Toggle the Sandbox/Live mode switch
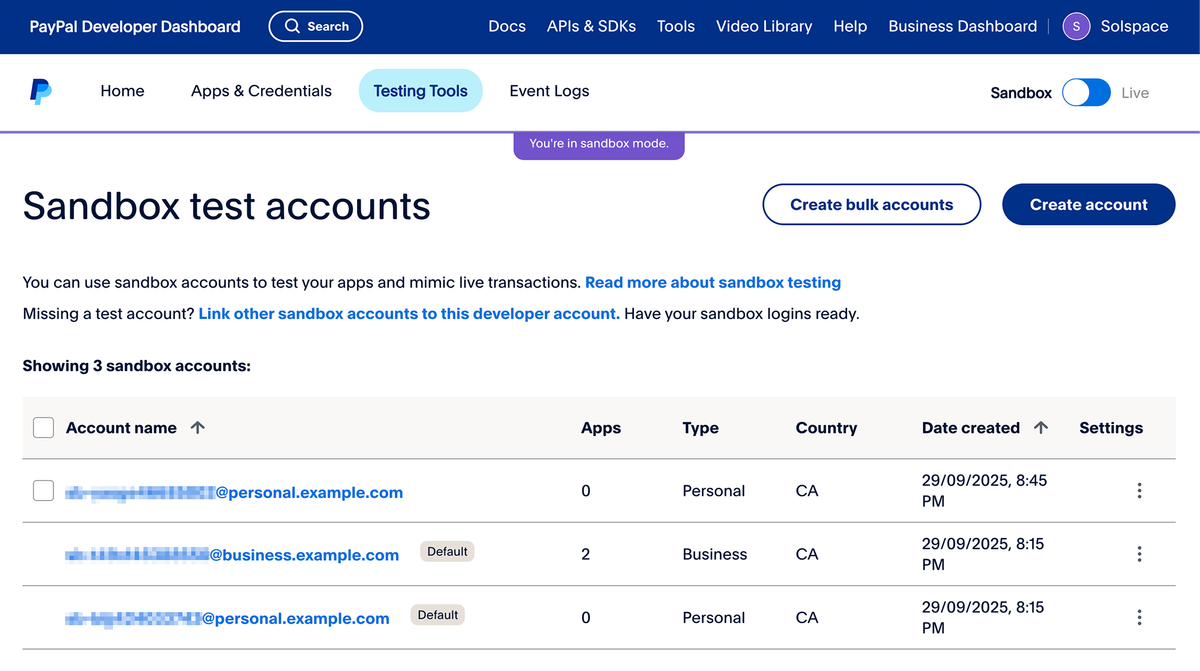The image size is (1200, 671). 1086,93
